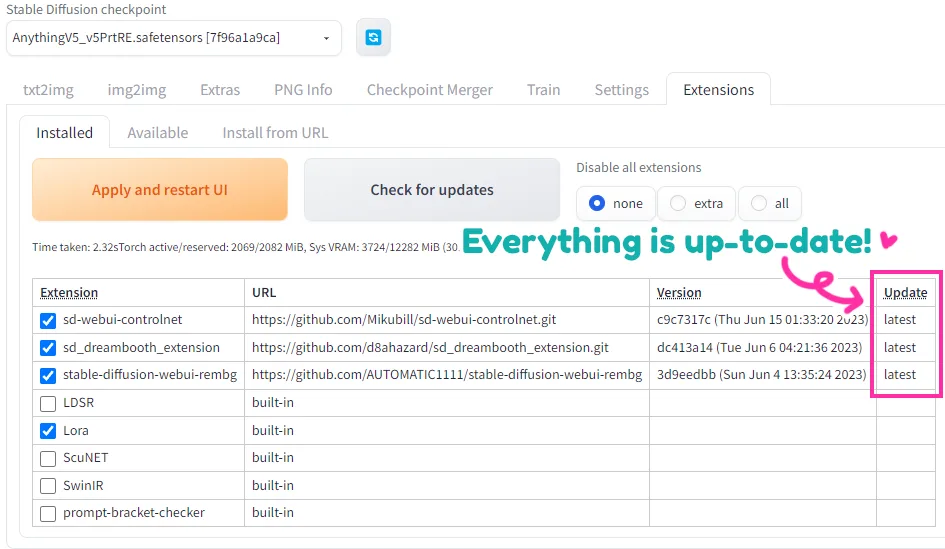The width and height of the screenshot is (945, 549).
Task: Click version c9c7317c of controlnet
Action: point(762,319)
